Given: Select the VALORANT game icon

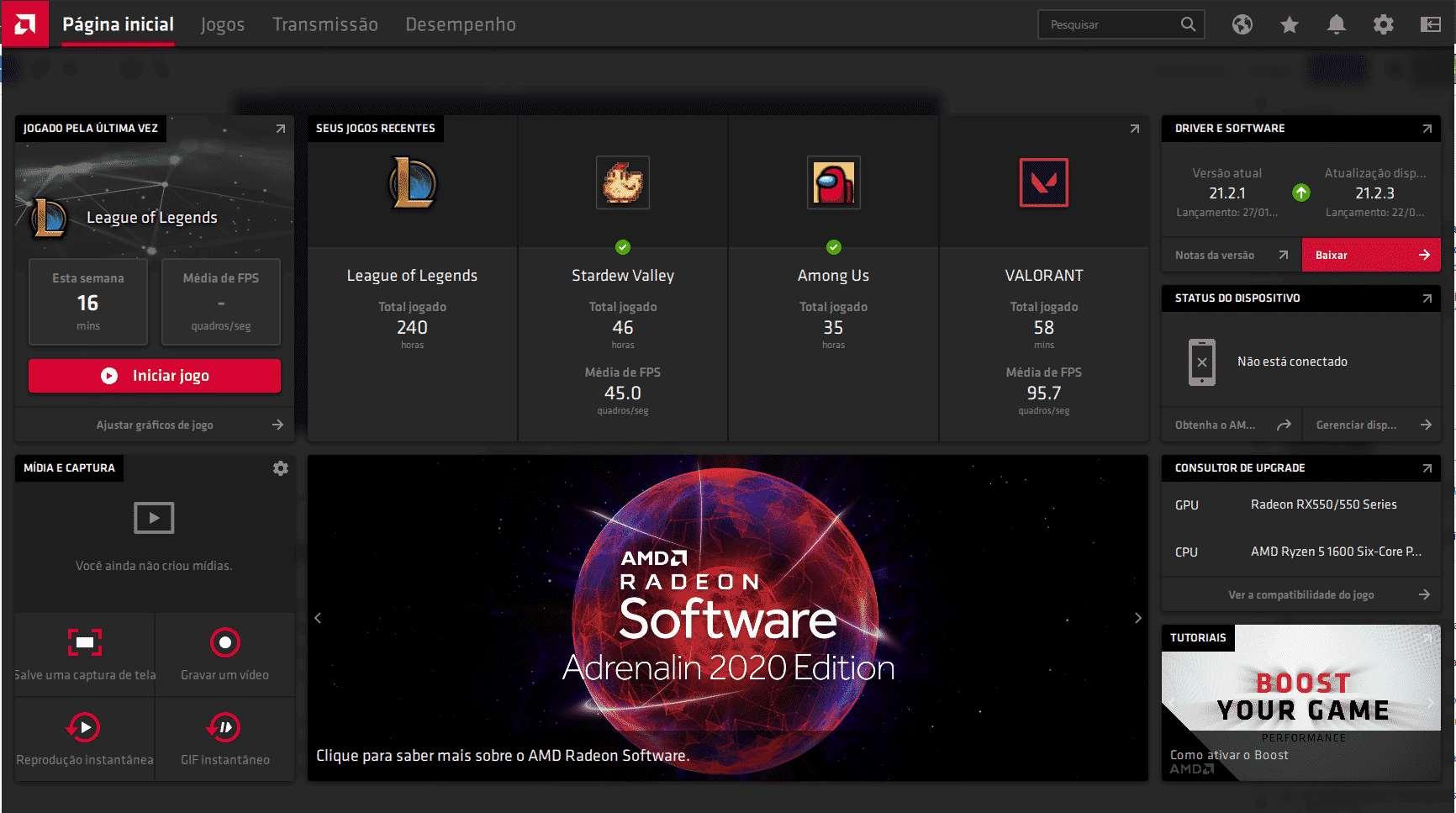Looking at the screenshot, I should (1044, 182).
